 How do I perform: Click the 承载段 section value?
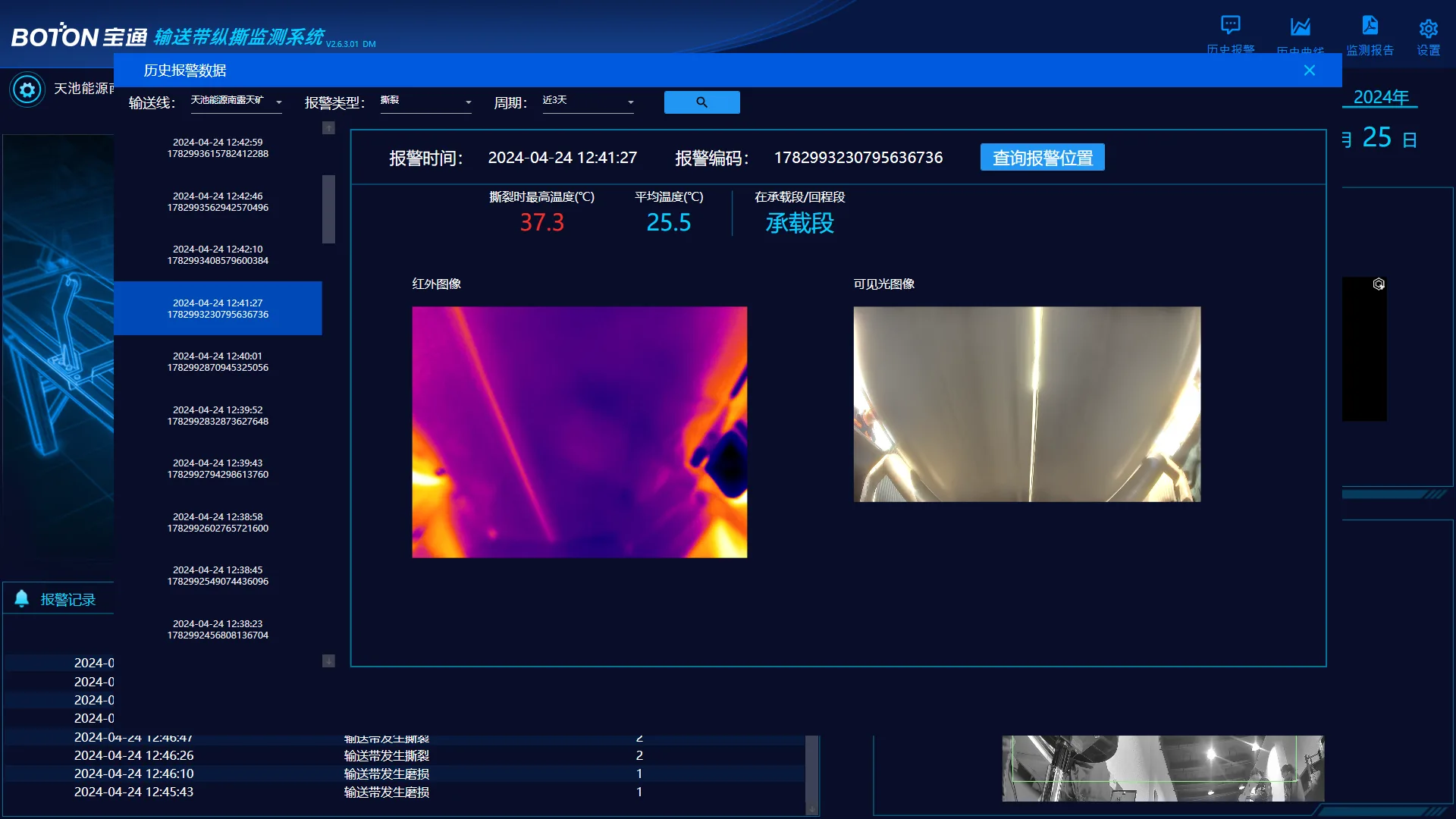(x=799, y=223)
